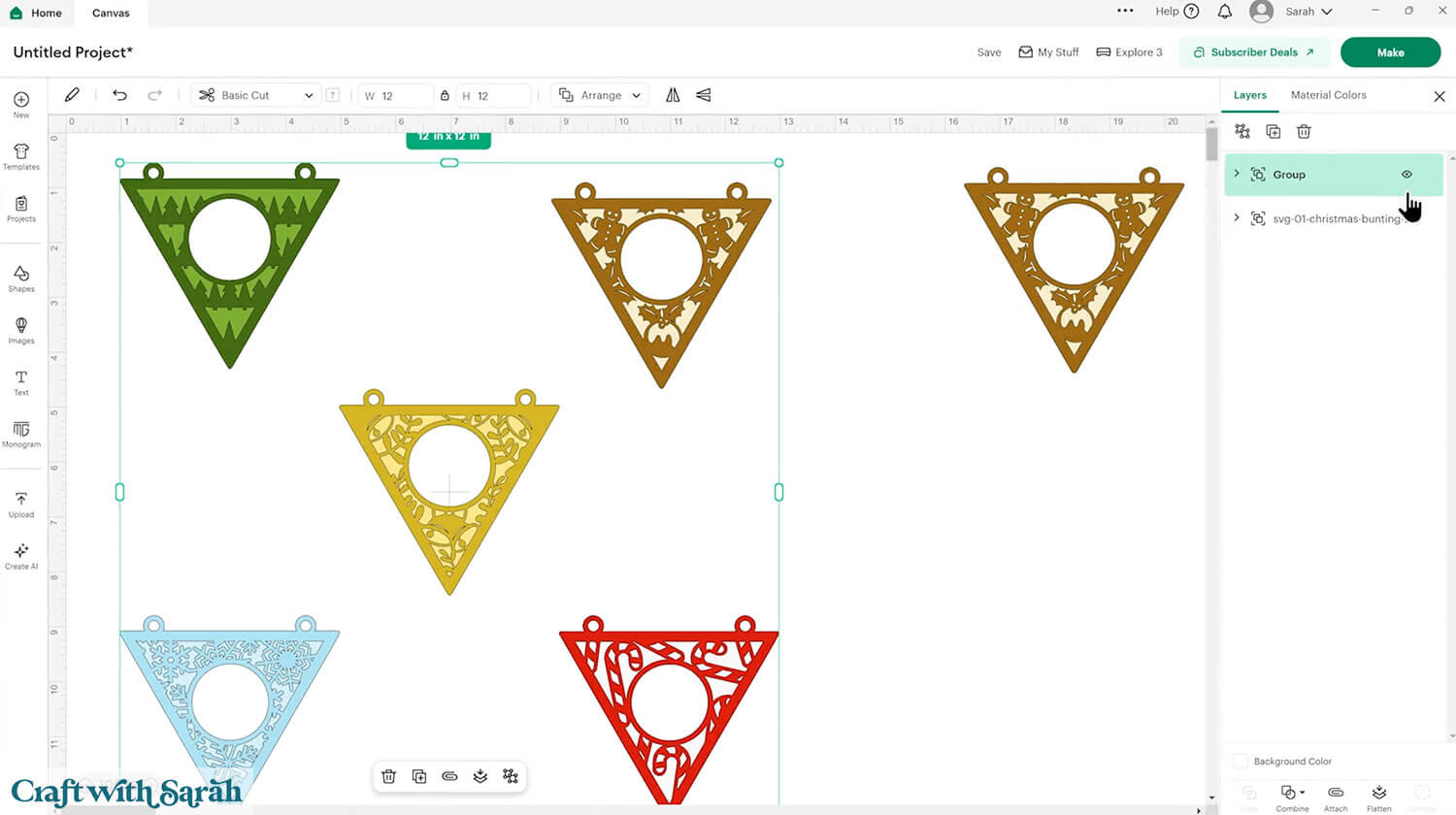This screenshot has height=815, width=1456.
Task: Toggle the size lock between width and height
Action: pos(445,95)
